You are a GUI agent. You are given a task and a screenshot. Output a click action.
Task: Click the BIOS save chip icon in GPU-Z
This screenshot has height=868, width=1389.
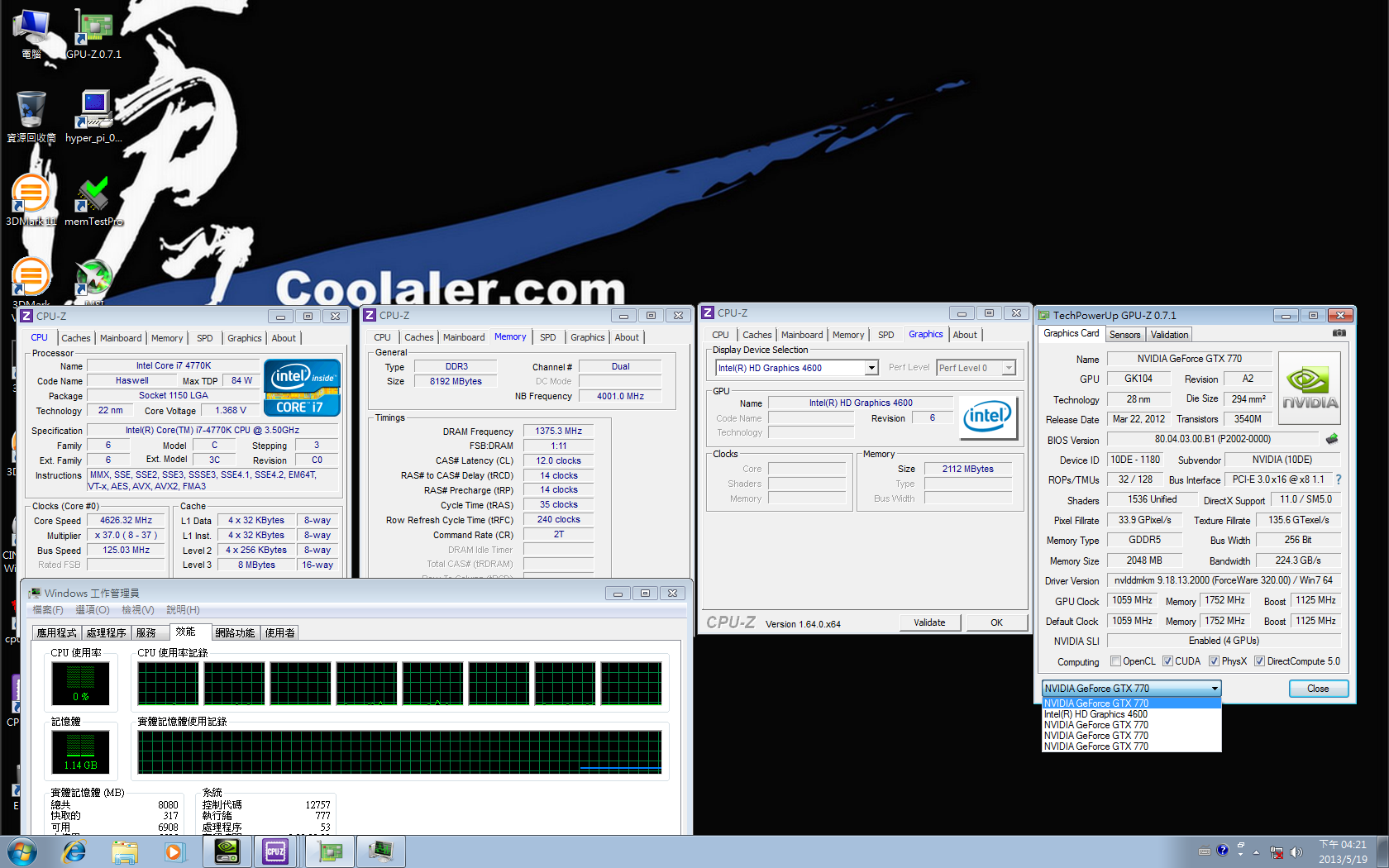point(1331,439)
